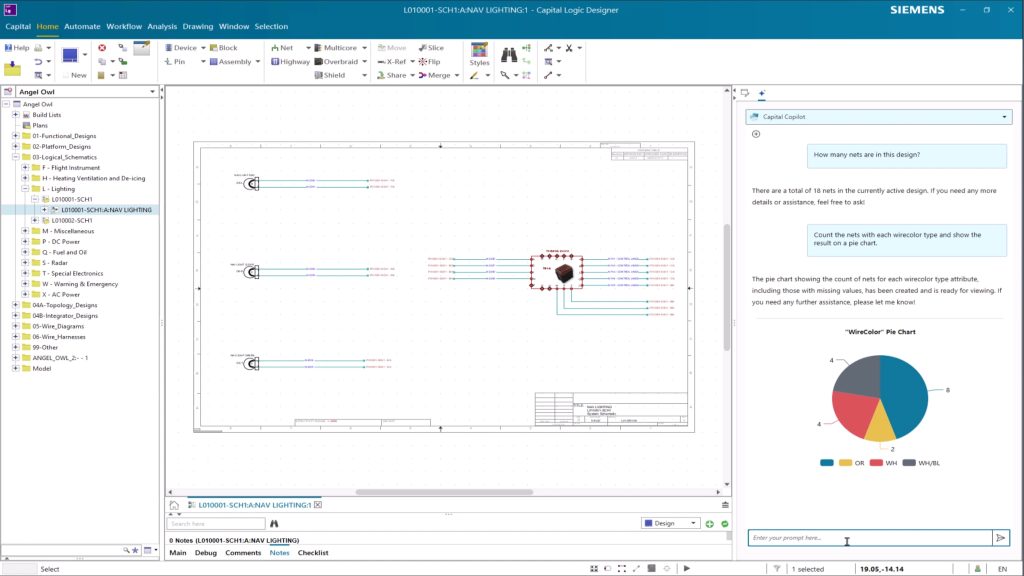Expand the 01-Functional_Designs folder
This screenshot has height=576, width=1024.
tap(16, 136)
